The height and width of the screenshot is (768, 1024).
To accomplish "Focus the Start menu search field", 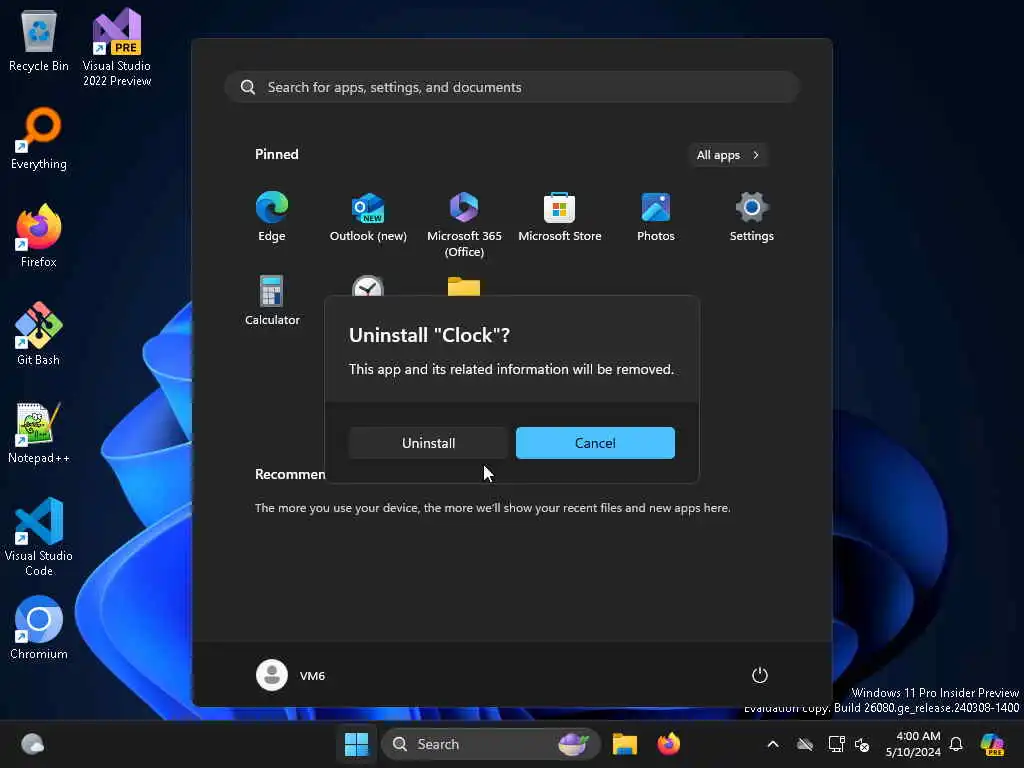I will [512, 87].
